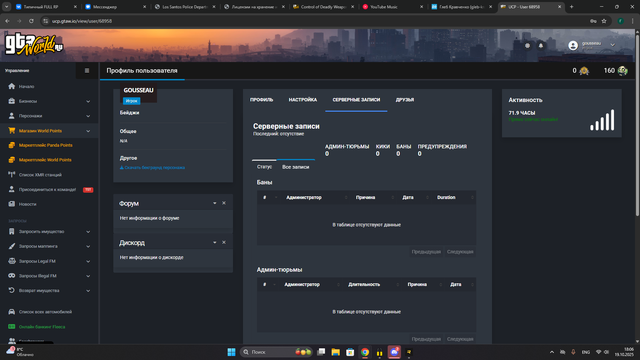
Task: Open File Explorer from taskbar
Action: pos(336,352)
